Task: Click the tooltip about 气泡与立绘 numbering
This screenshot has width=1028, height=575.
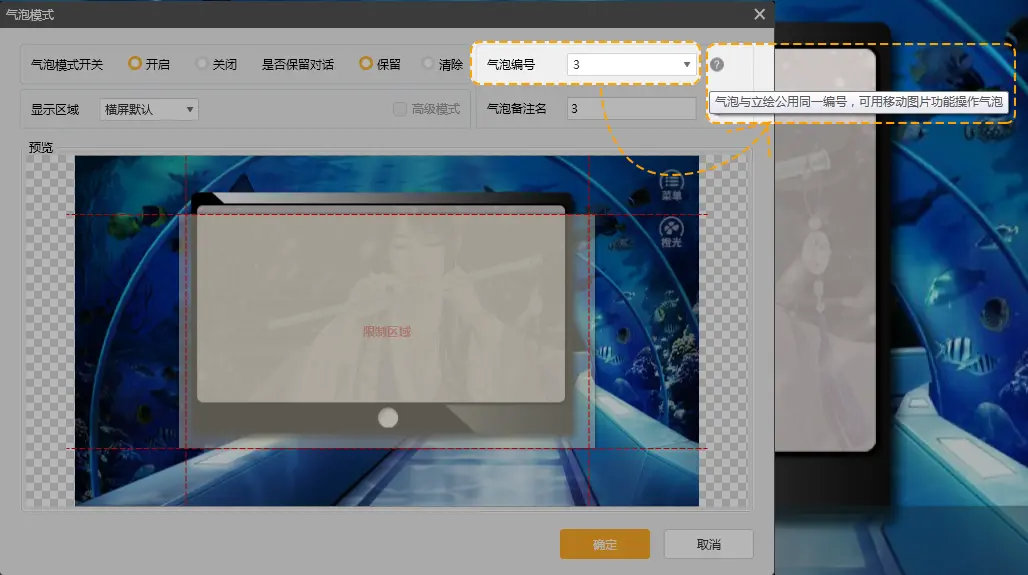Action: [x=859, y=102]
